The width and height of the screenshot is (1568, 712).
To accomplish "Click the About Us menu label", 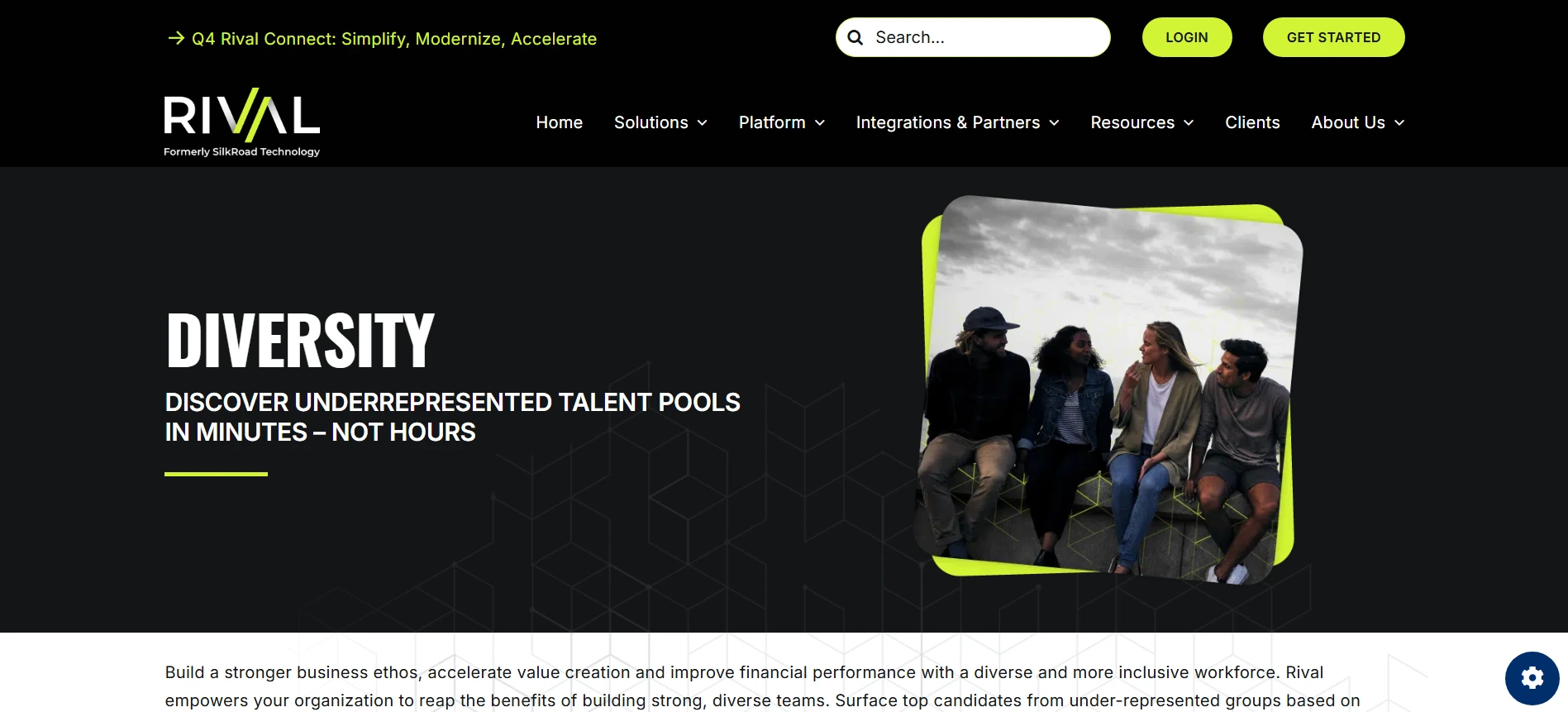I will tap(1348, 122).
